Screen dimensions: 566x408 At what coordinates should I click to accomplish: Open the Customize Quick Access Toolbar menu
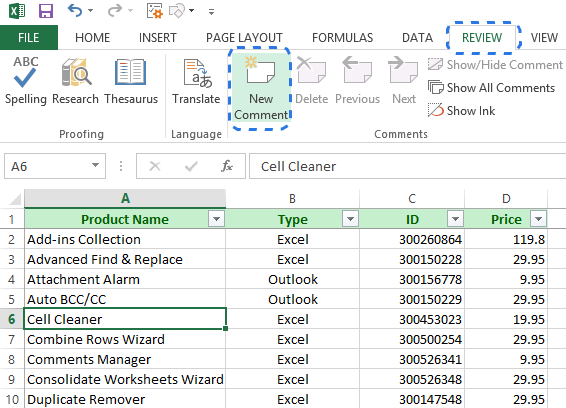click(x=212, y=12)
